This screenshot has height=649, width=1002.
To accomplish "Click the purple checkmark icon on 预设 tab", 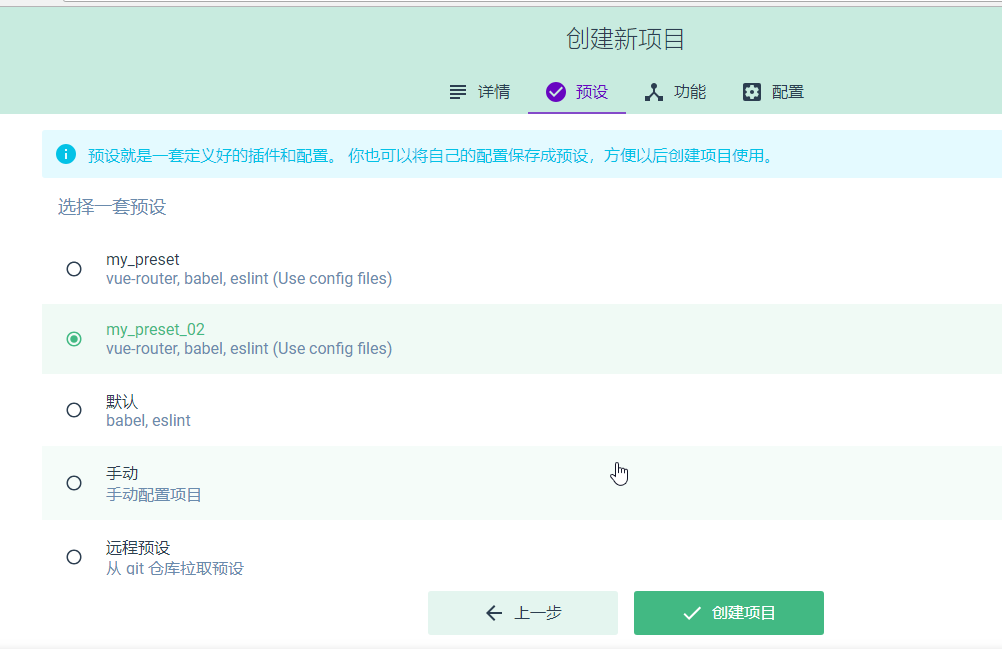I will tap(556, 91).
